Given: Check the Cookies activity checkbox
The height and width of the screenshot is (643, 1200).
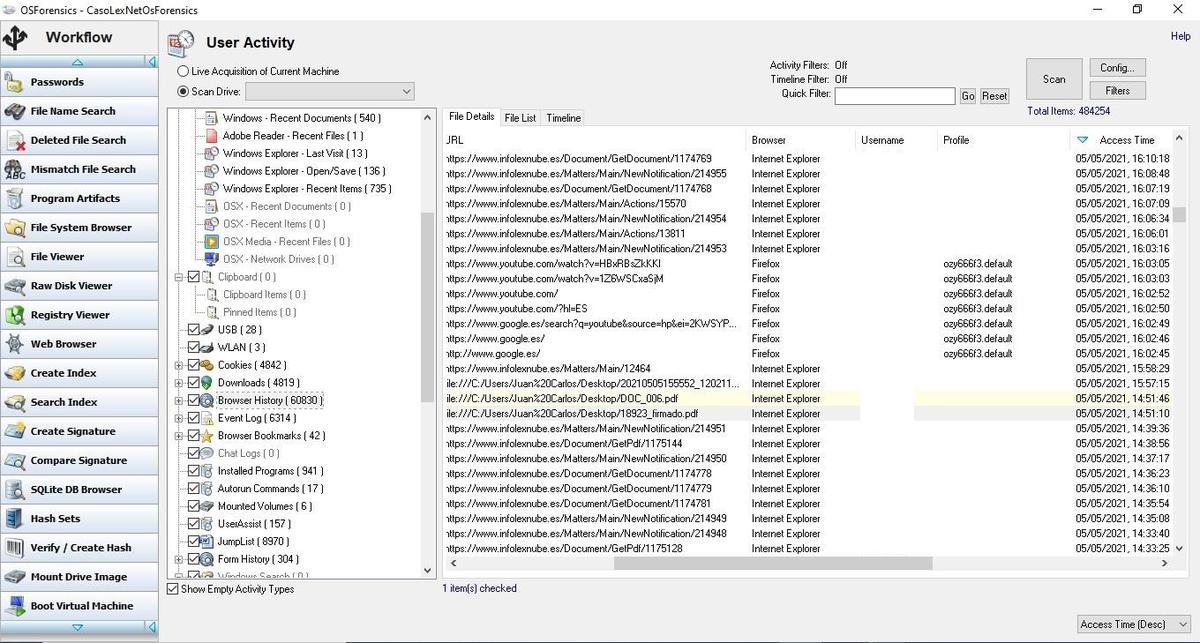Looking at the screenshot, I should pyautogui.click(x=194, y=365).
